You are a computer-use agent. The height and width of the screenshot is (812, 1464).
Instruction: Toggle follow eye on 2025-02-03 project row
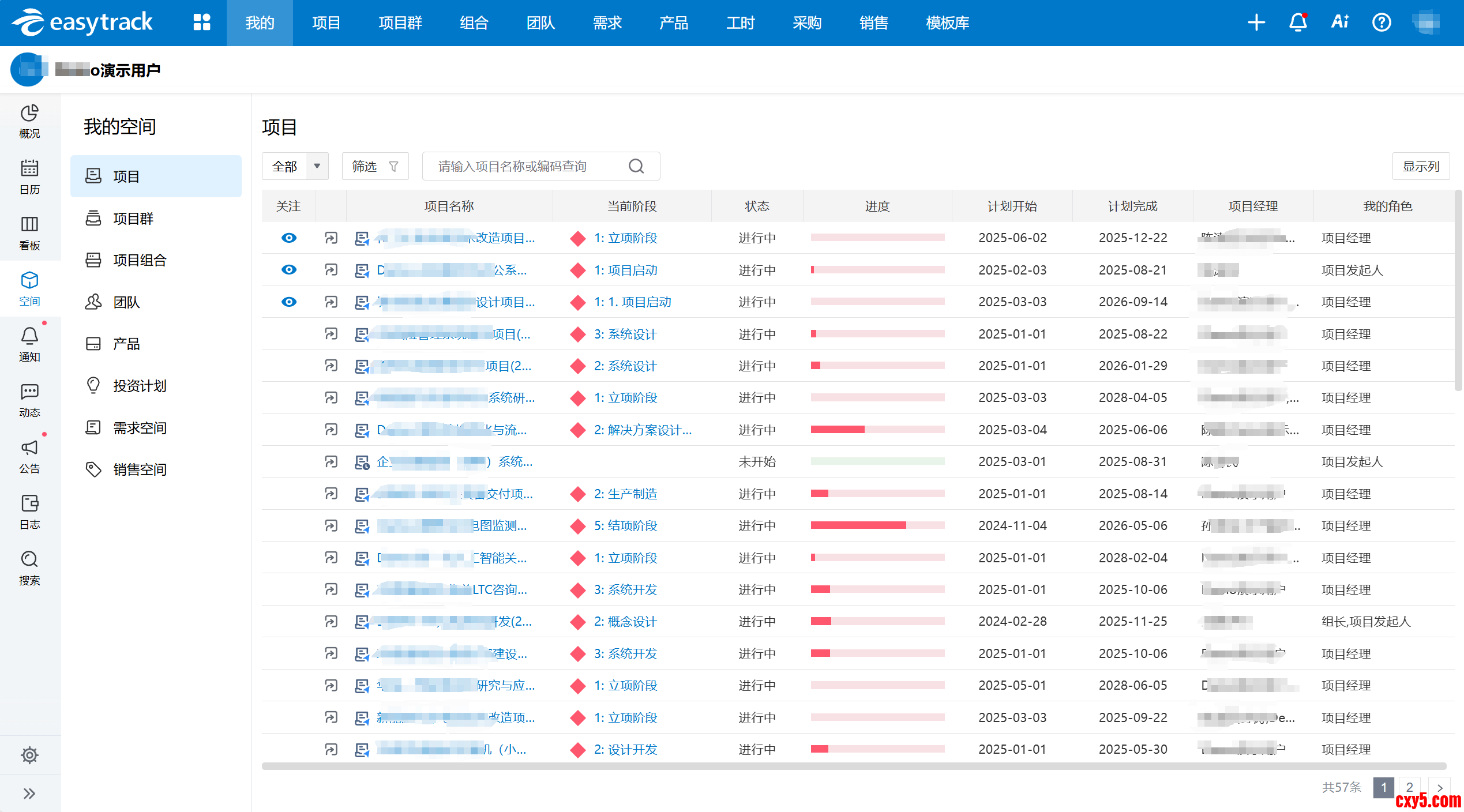click(x=288, y=270)
